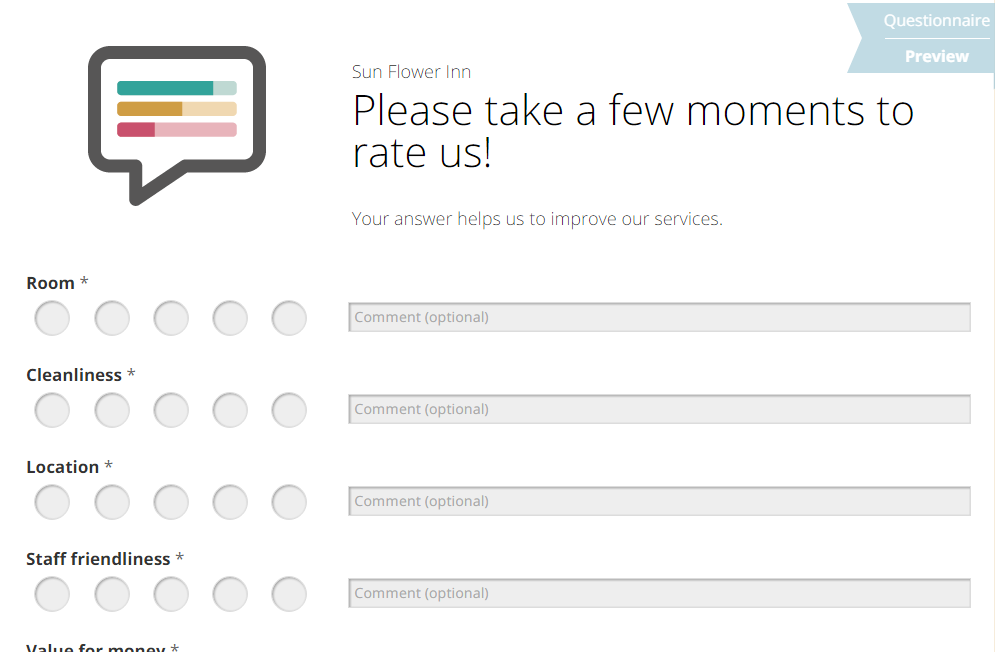Viewport: 995px width, 652px height.
Task: Choose the fifth Location rating circle
Action: tap(289, 502)
